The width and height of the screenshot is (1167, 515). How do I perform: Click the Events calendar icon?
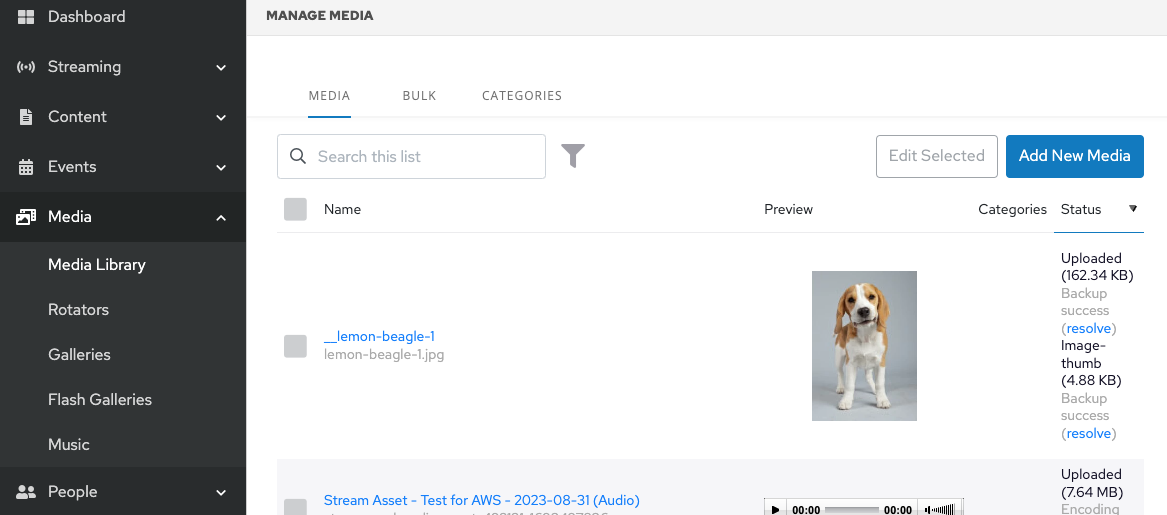click(26, 167)
